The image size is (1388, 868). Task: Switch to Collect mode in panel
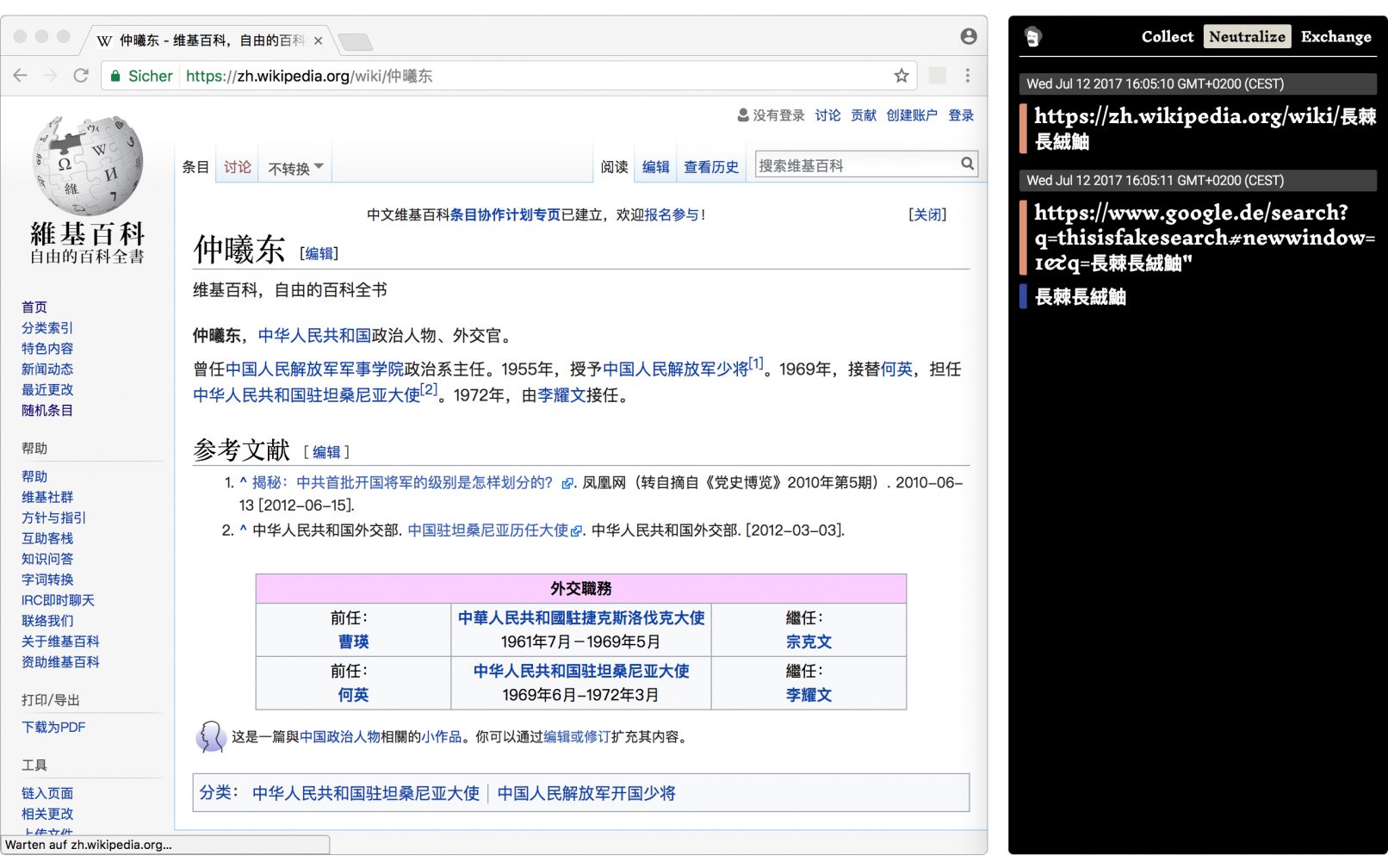(1167, 37)
